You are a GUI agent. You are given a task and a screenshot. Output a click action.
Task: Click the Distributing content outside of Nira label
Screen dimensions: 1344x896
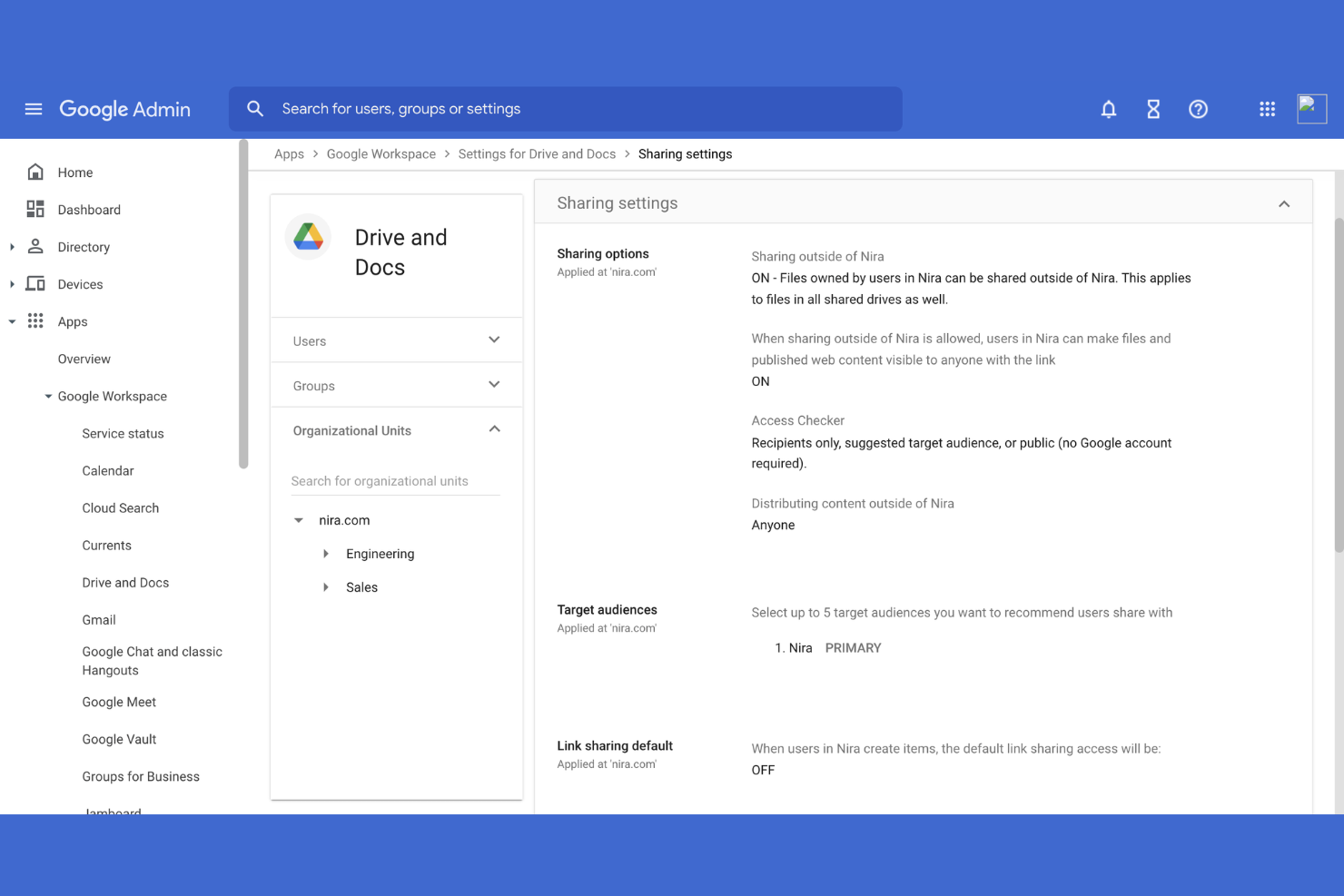point(853,503)
